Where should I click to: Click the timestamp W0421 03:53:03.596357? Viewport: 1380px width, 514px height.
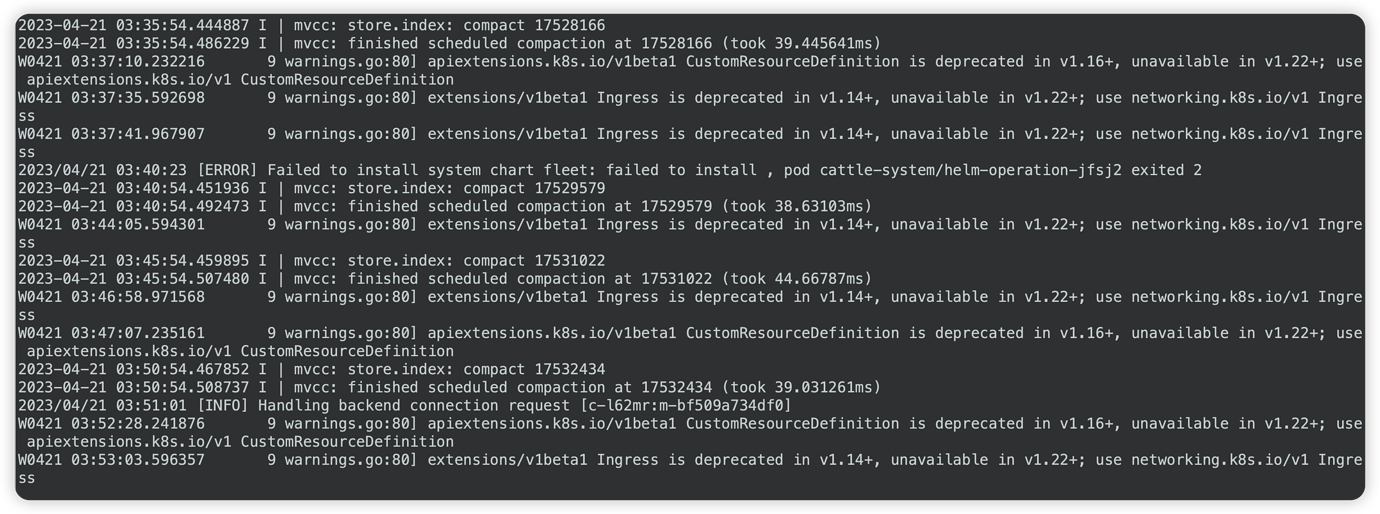[111, 460]
